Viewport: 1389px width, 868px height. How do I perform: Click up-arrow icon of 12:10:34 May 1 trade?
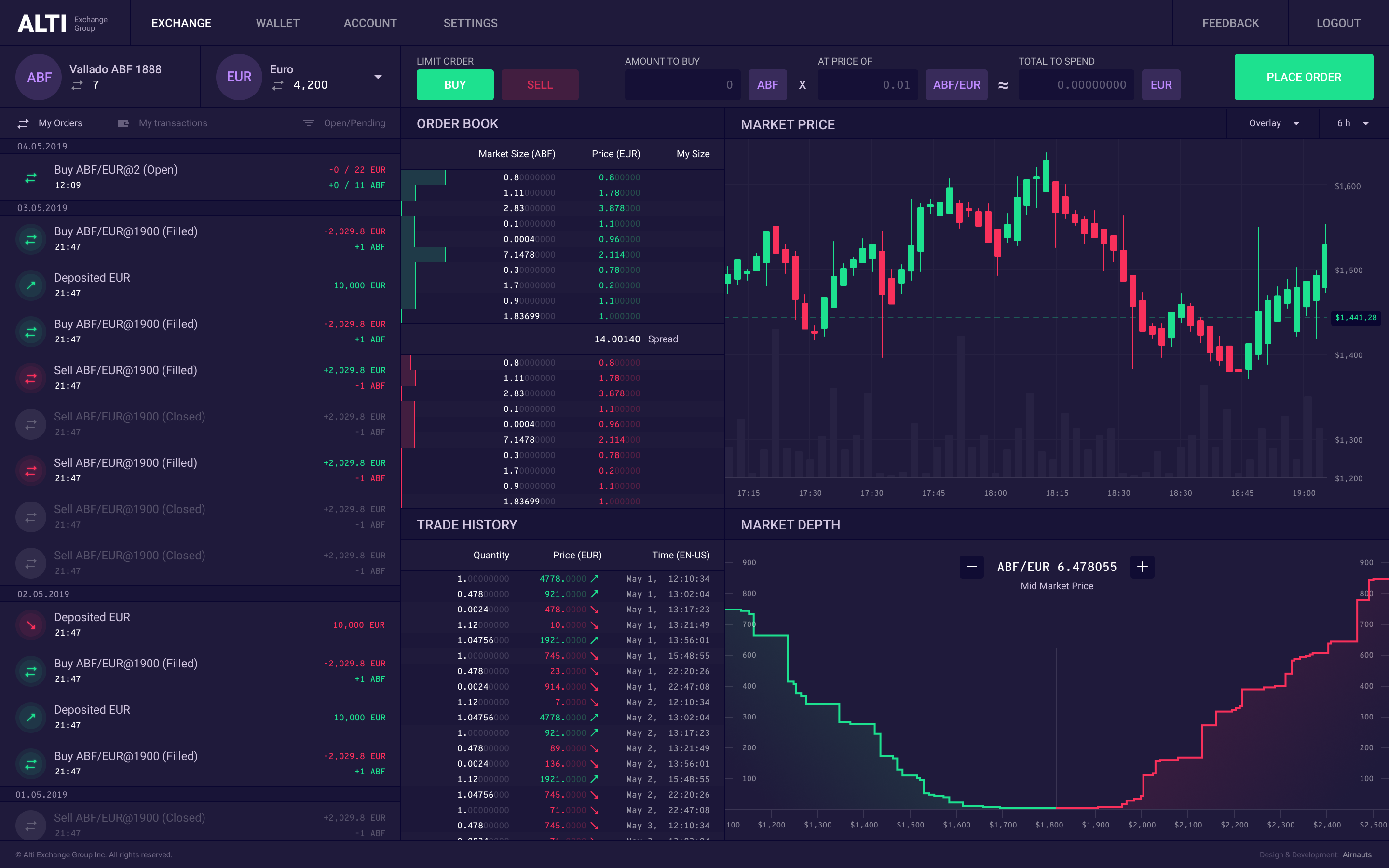click(594, 579)
